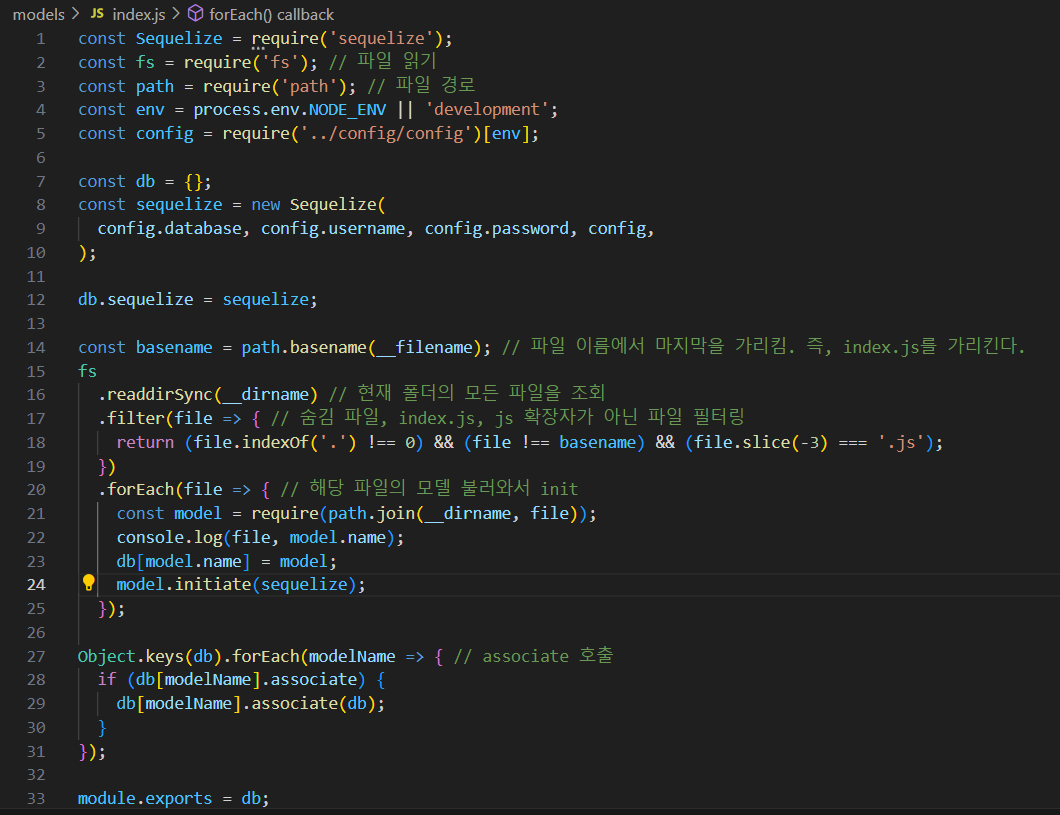
Task: Click 'model.initiate' on line 24
Action: pyautogui.click(x=184, y=585)
